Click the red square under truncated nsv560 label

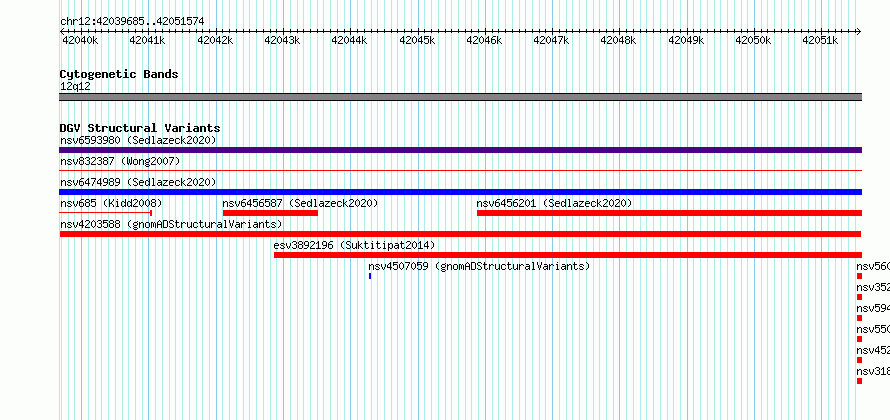click(859, 276)
